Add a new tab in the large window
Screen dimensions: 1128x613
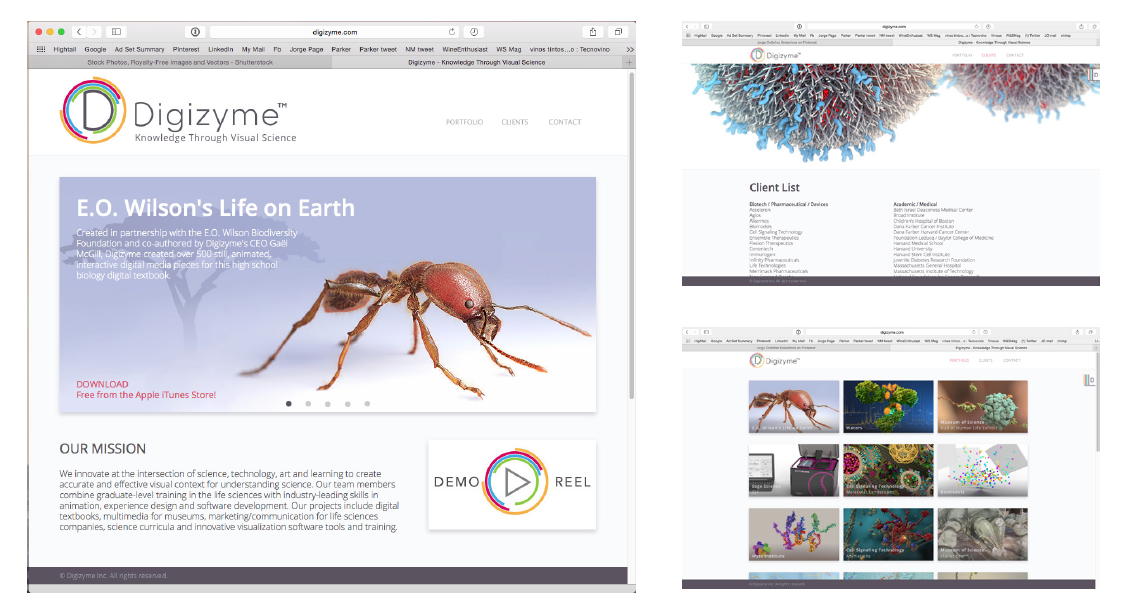pyautogui.click(x=629, y=63)
